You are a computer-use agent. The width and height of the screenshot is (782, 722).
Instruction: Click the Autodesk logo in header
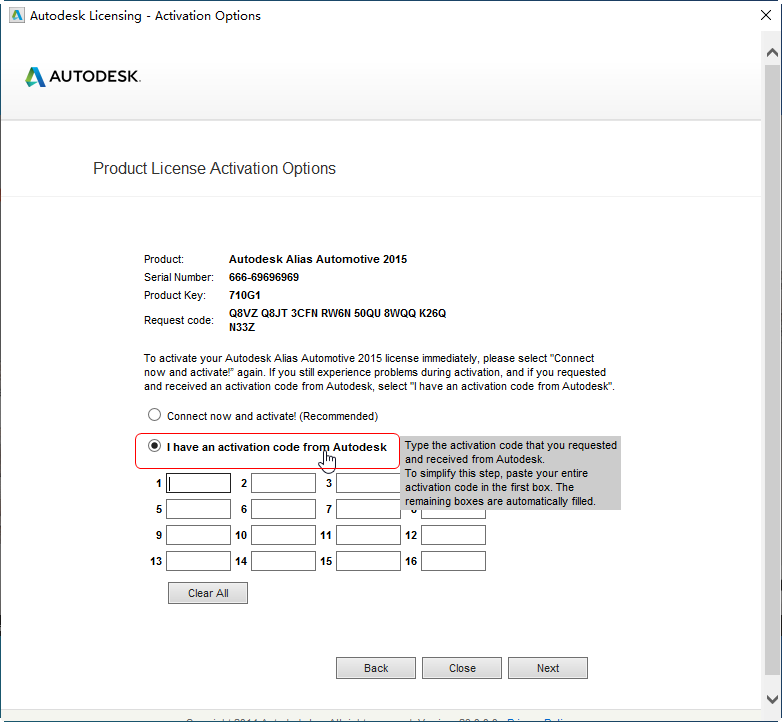click(x=83, y=76)
